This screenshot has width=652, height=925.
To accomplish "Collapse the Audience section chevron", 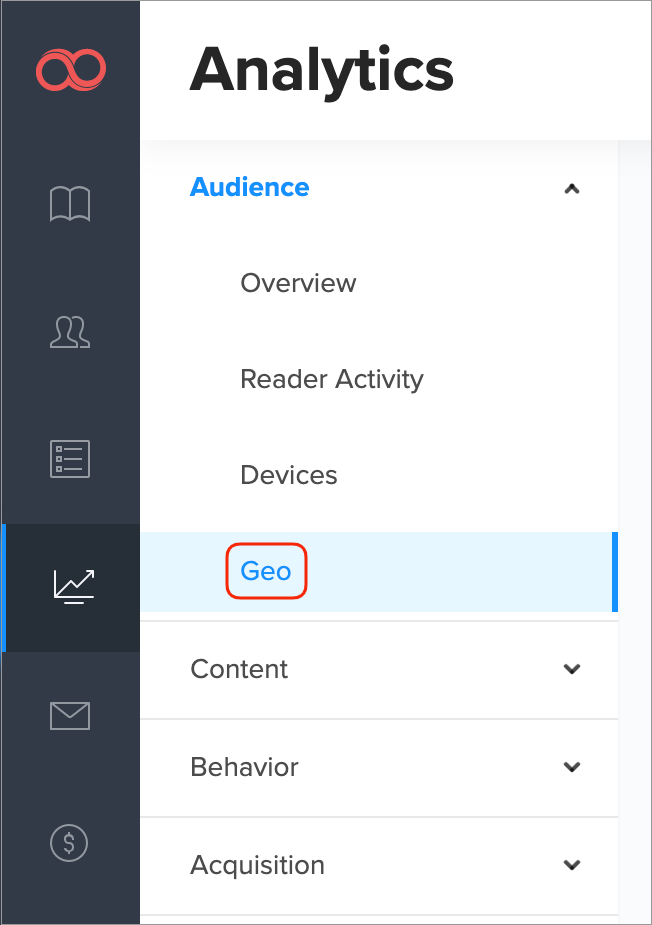I will (571, 188).
